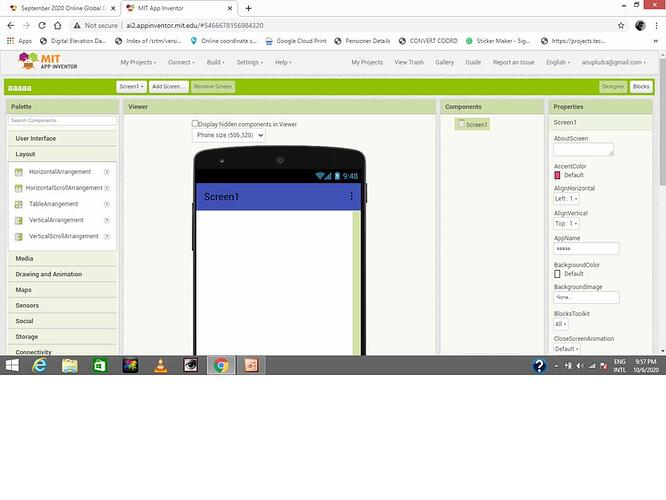666x500 pixels.
Task: Open the View Trash link
Action: [x=409, y=62]
